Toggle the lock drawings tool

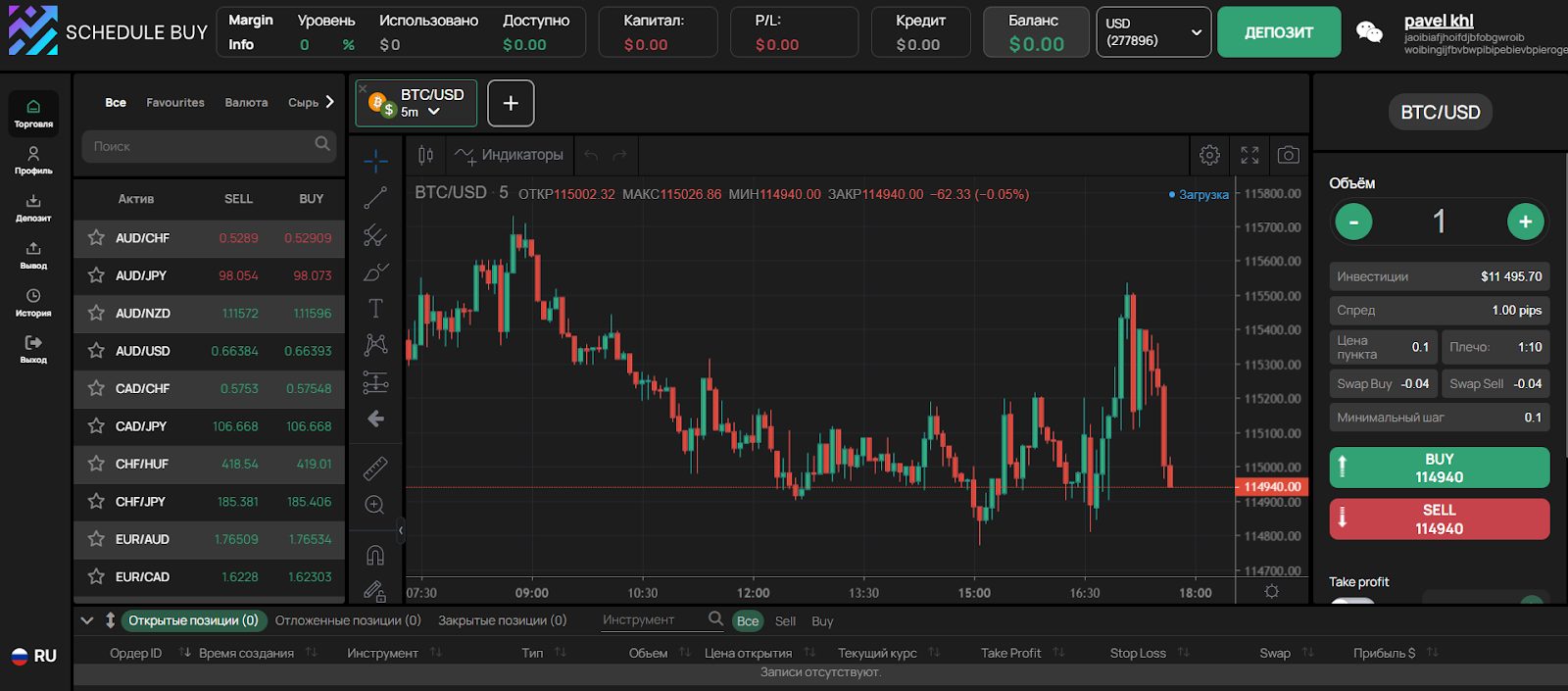point(375,590)
